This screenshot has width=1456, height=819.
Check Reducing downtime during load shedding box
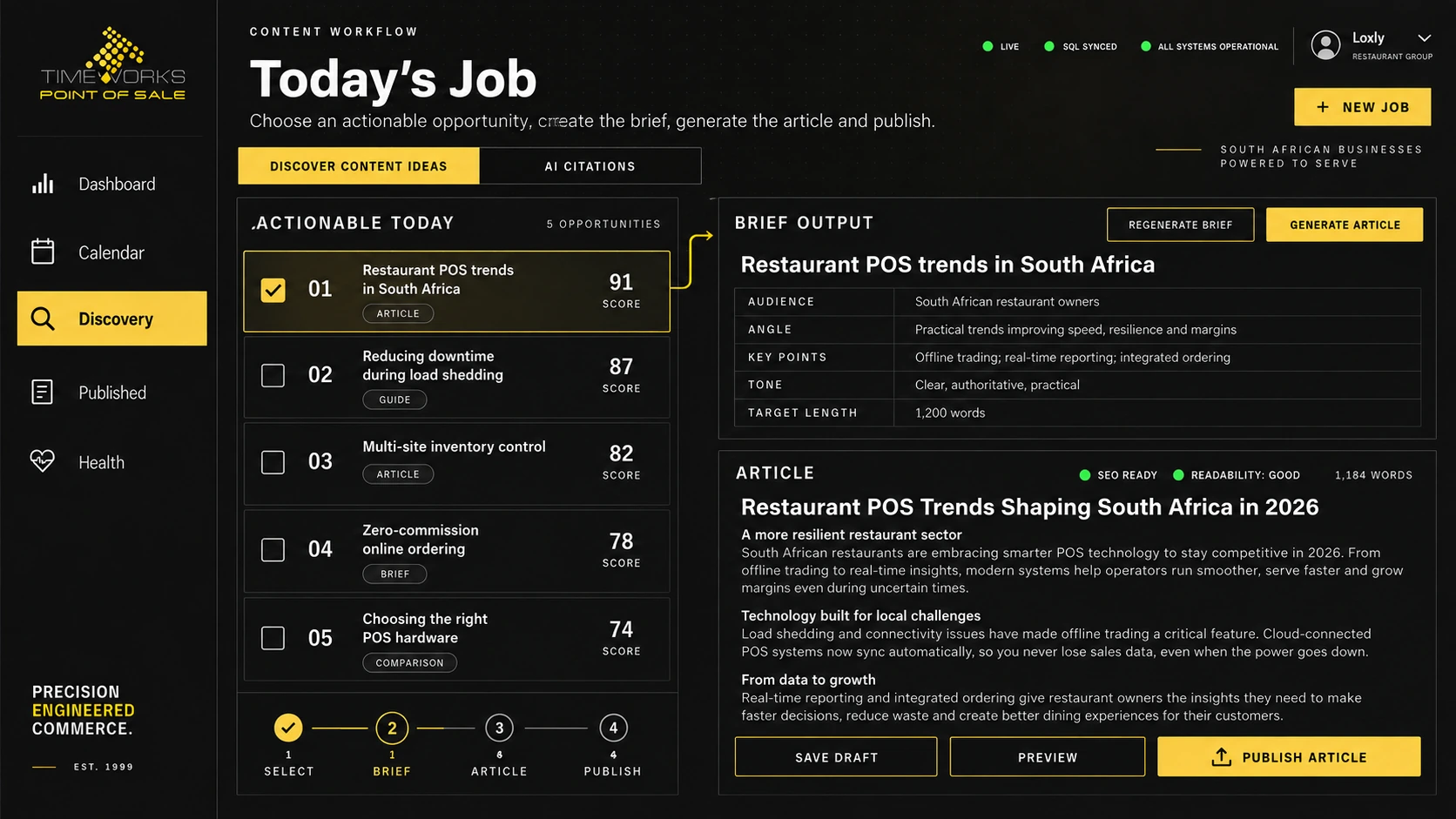pyautogui.click(x=273, y=375)
